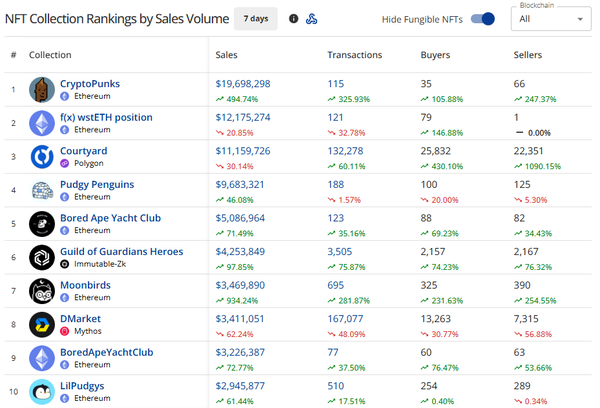Click the blue webhook icon by the title
Image resolution: width=600 pixels, height=408 pixels.
pyautogui.click(x=311, y=19)
